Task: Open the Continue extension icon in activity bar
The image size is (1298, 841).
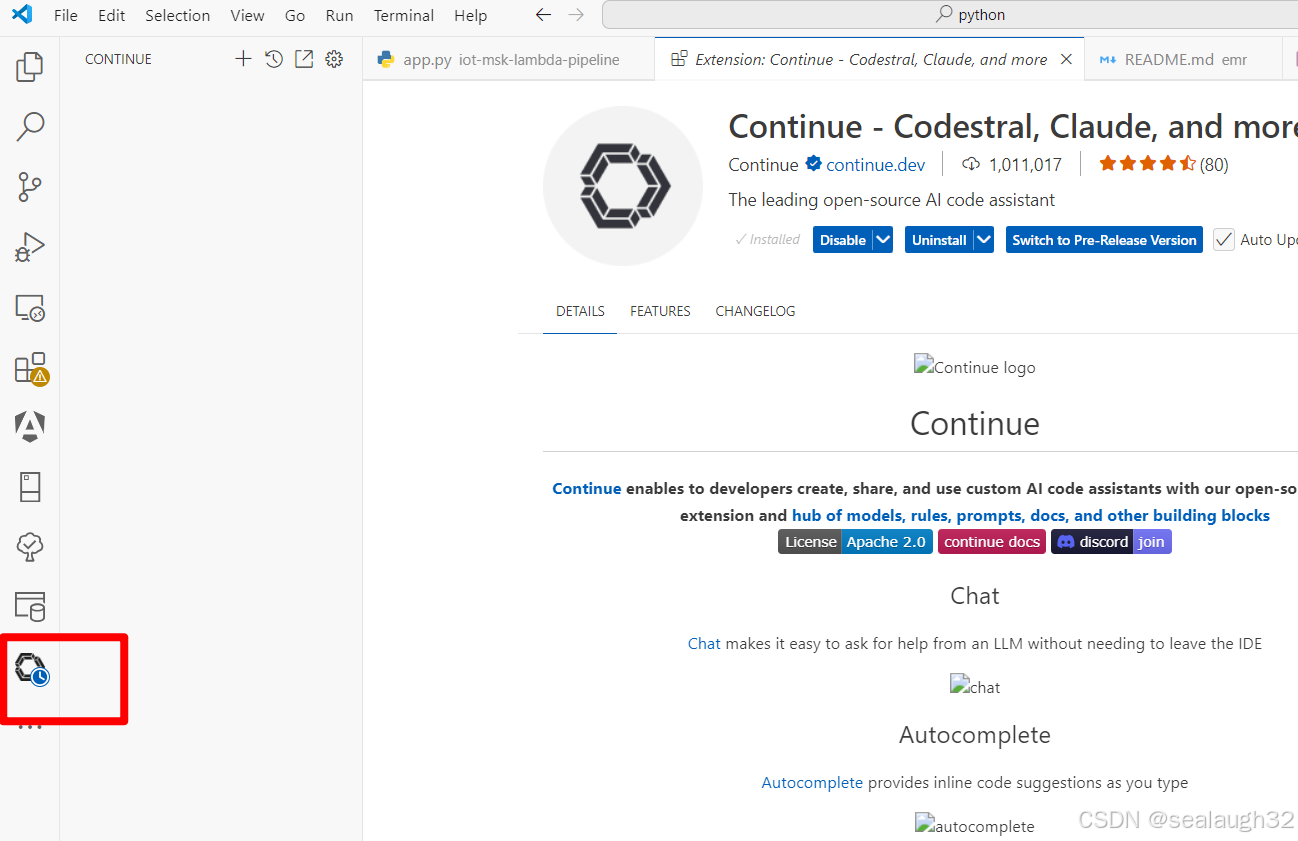Action: [x=31, y=668]
